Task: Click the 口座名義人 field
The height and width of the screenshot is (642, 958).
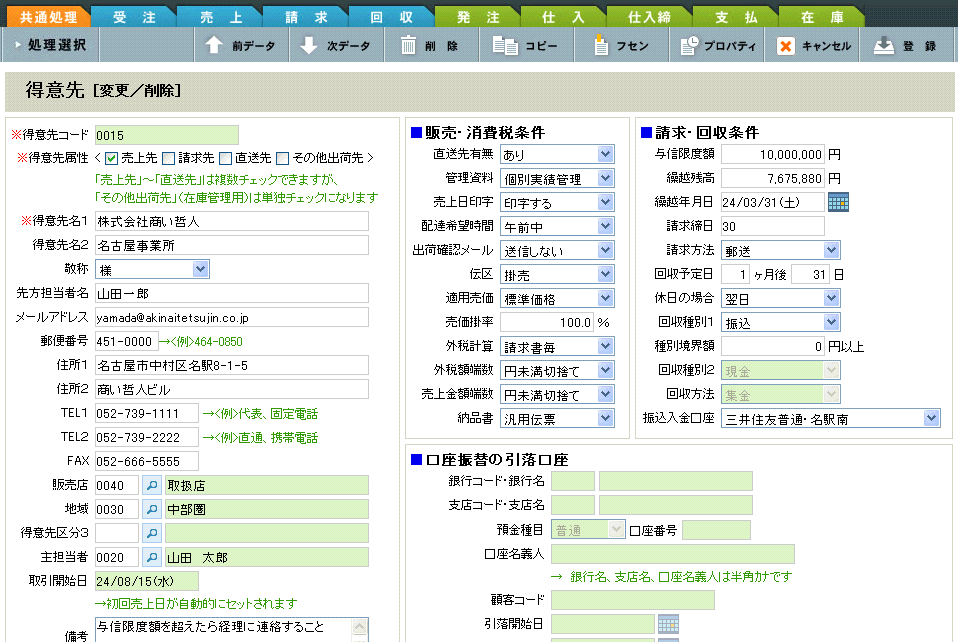Action: click(673, 554)
